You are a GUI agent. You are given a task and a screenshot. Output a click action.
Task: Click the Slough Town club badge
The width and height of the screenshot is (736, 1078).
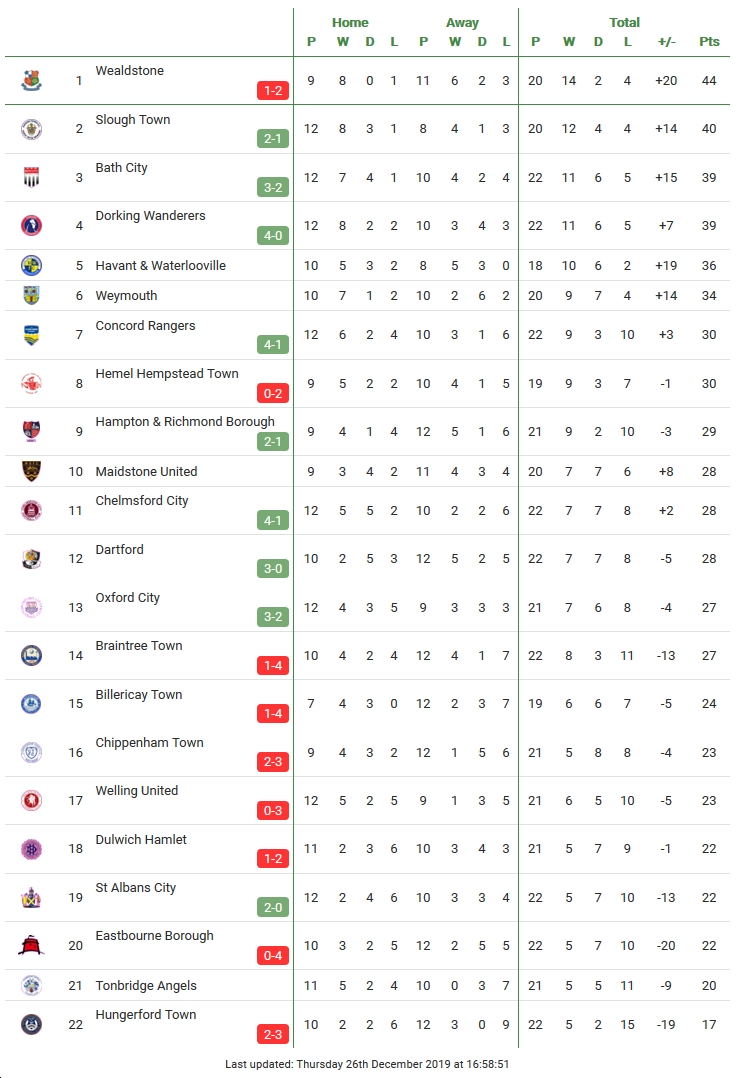(x=31, y=129)
